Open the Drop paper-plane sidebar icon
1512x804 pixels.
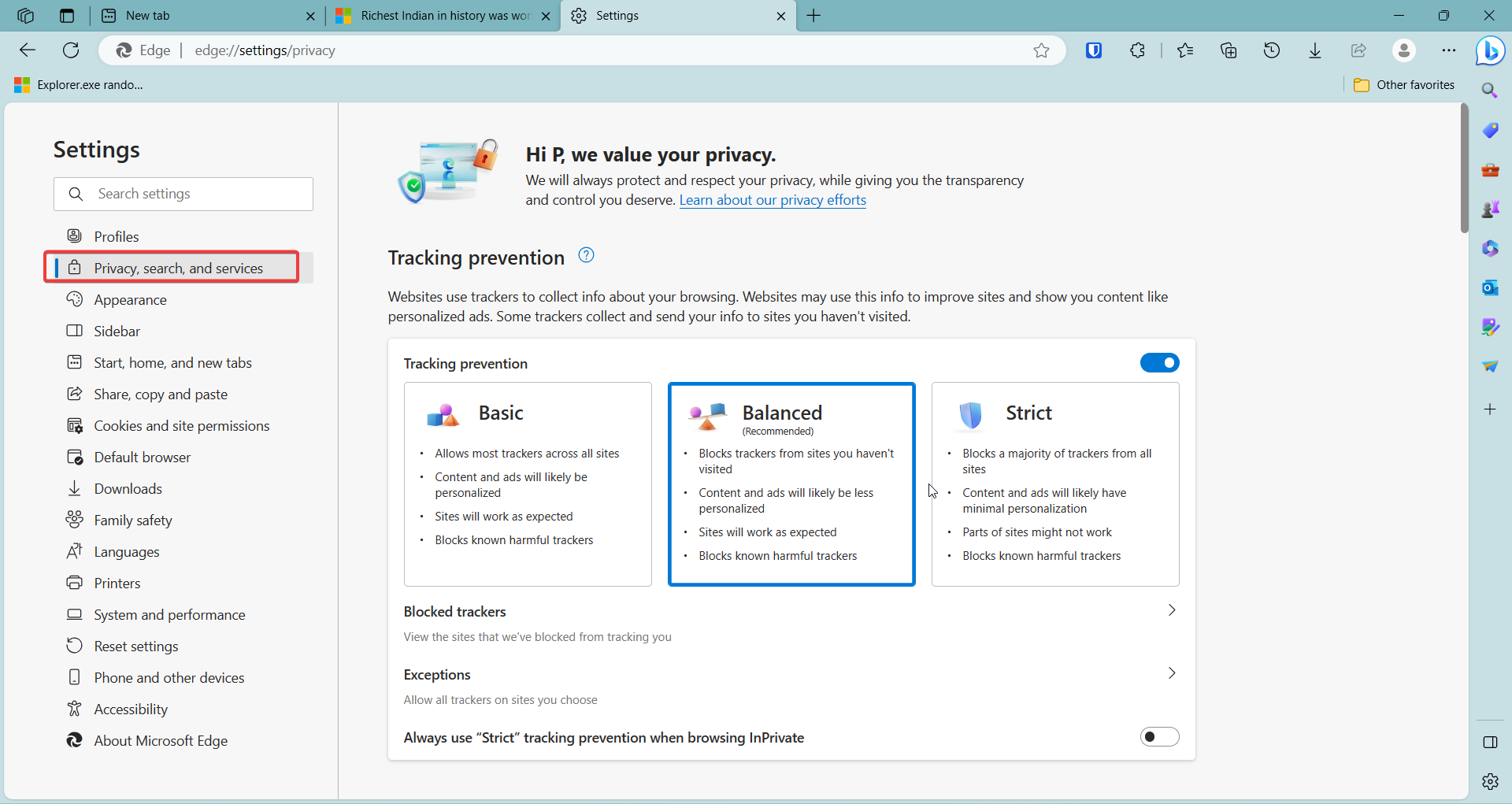tap(1490, 367)
